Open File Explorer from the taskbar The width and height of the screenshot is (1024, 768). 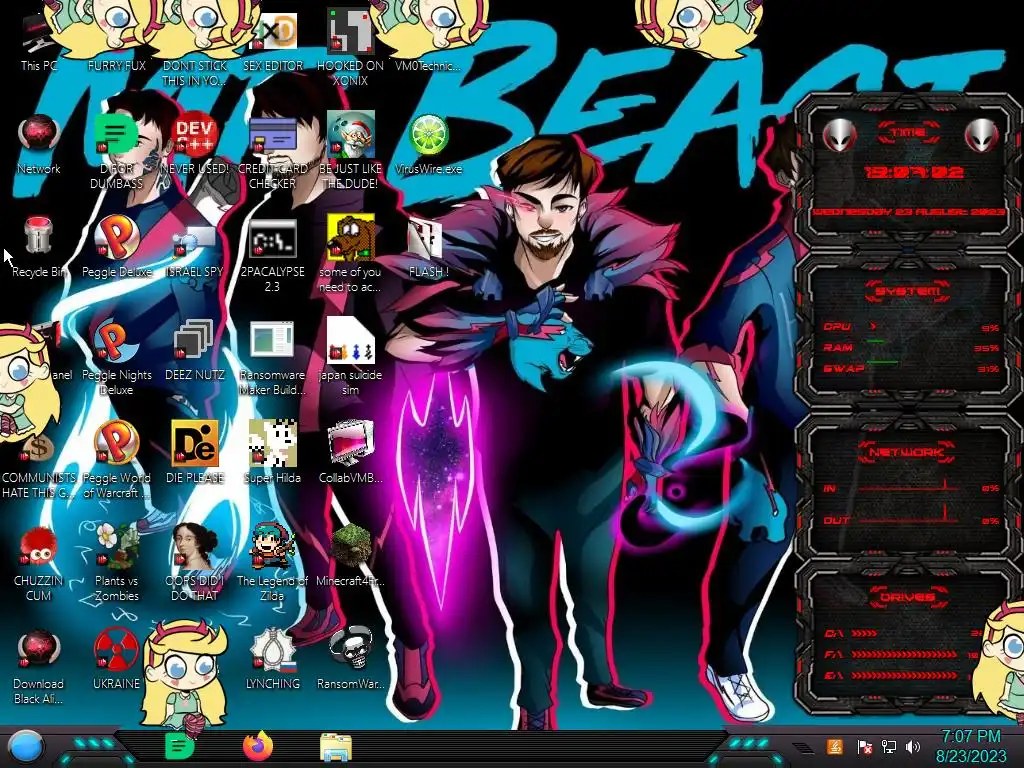pyautogui.click(x=336, y=747)
